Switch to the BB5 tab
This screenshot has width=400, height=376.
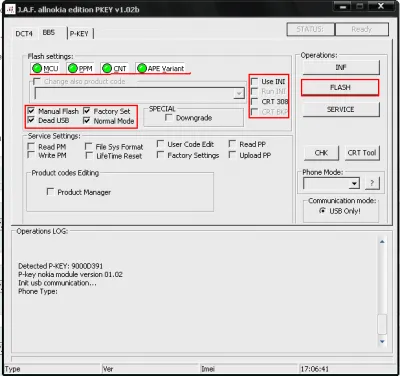pyautogui.click(x=49, y=33)
